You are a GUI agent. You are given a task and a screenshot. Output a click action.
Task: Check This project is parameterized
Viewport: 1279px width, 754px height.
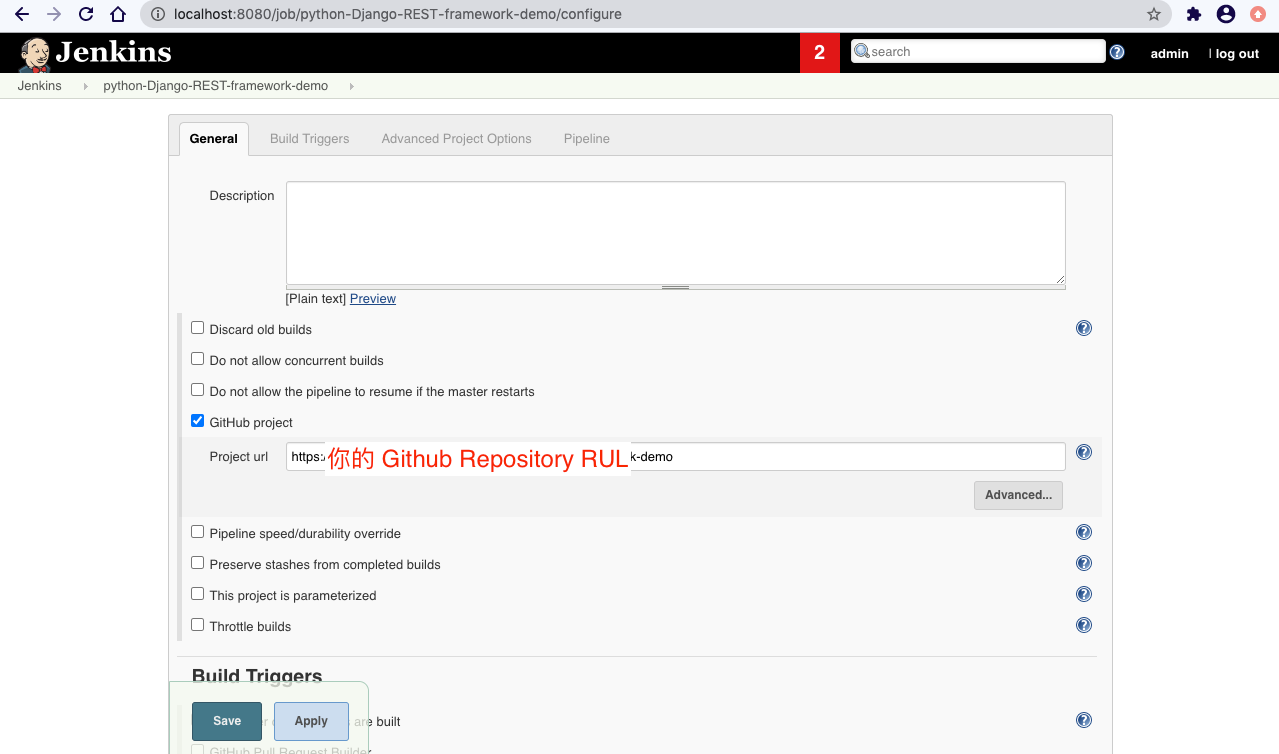197,593
